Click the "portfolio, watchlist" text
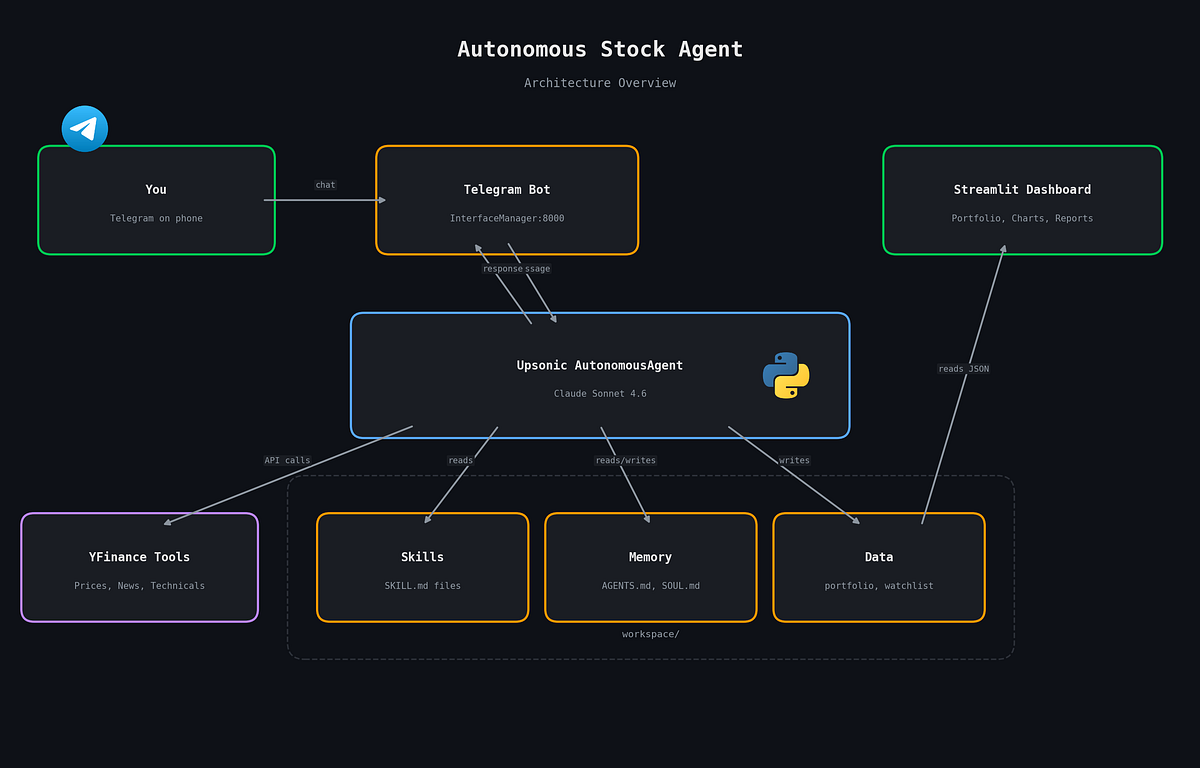The image size is (1200, 768). (879, 586)
